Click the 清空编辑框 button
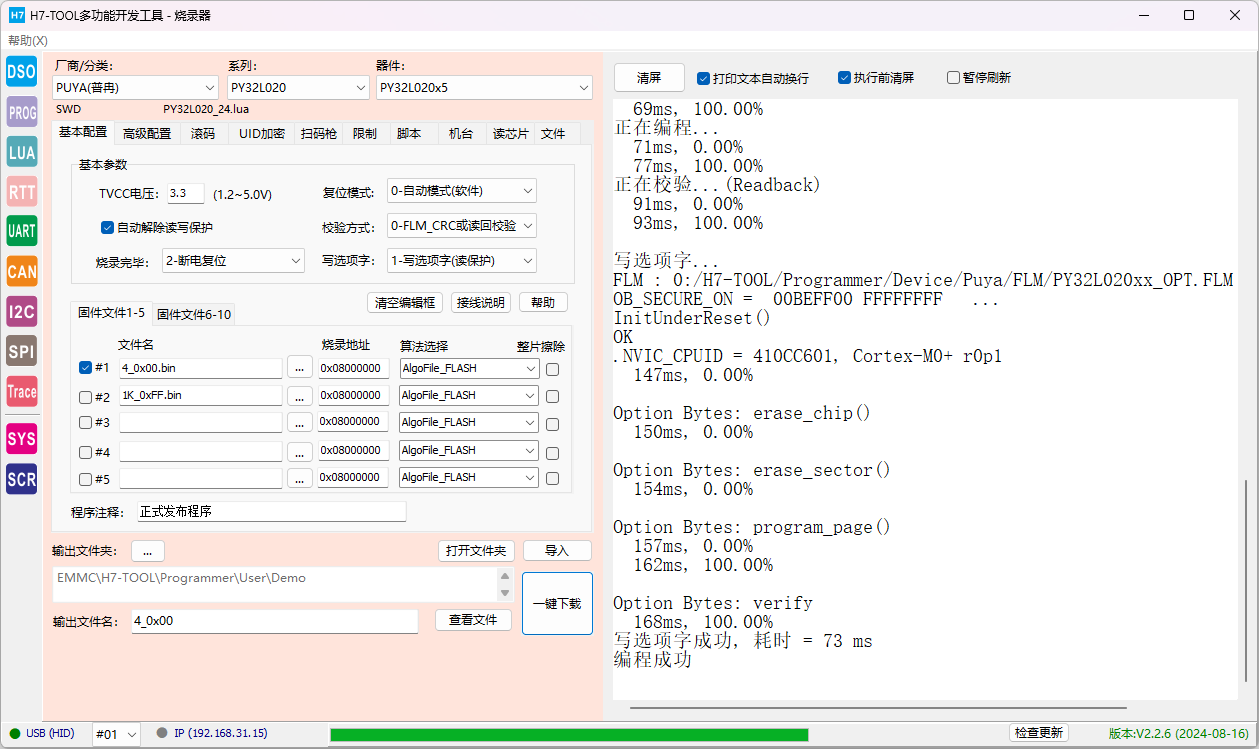Image resolution: width=1259 pixels, height=749 pixels. [x=405, y=302]
